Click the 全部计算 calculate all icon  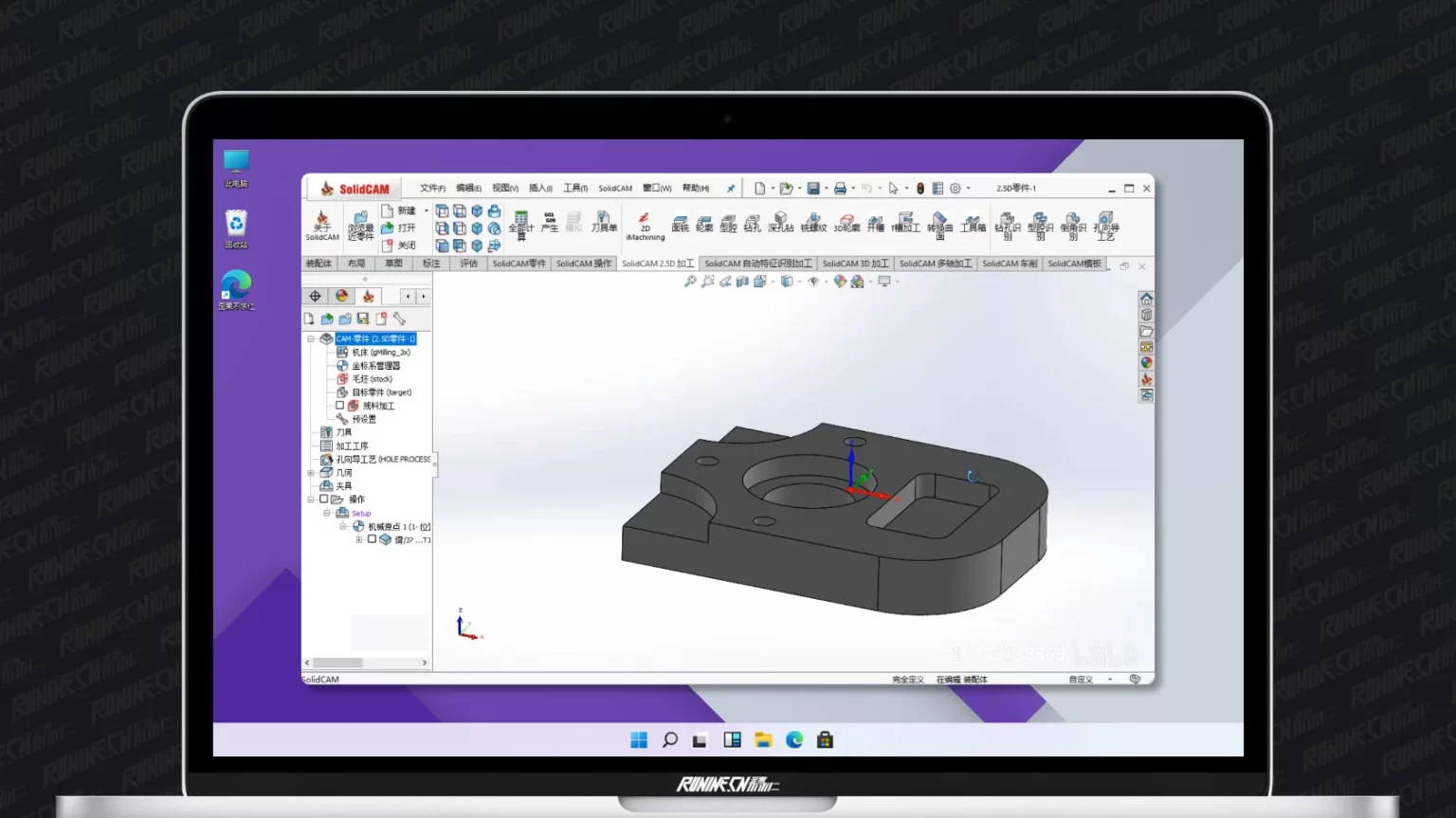520,226
